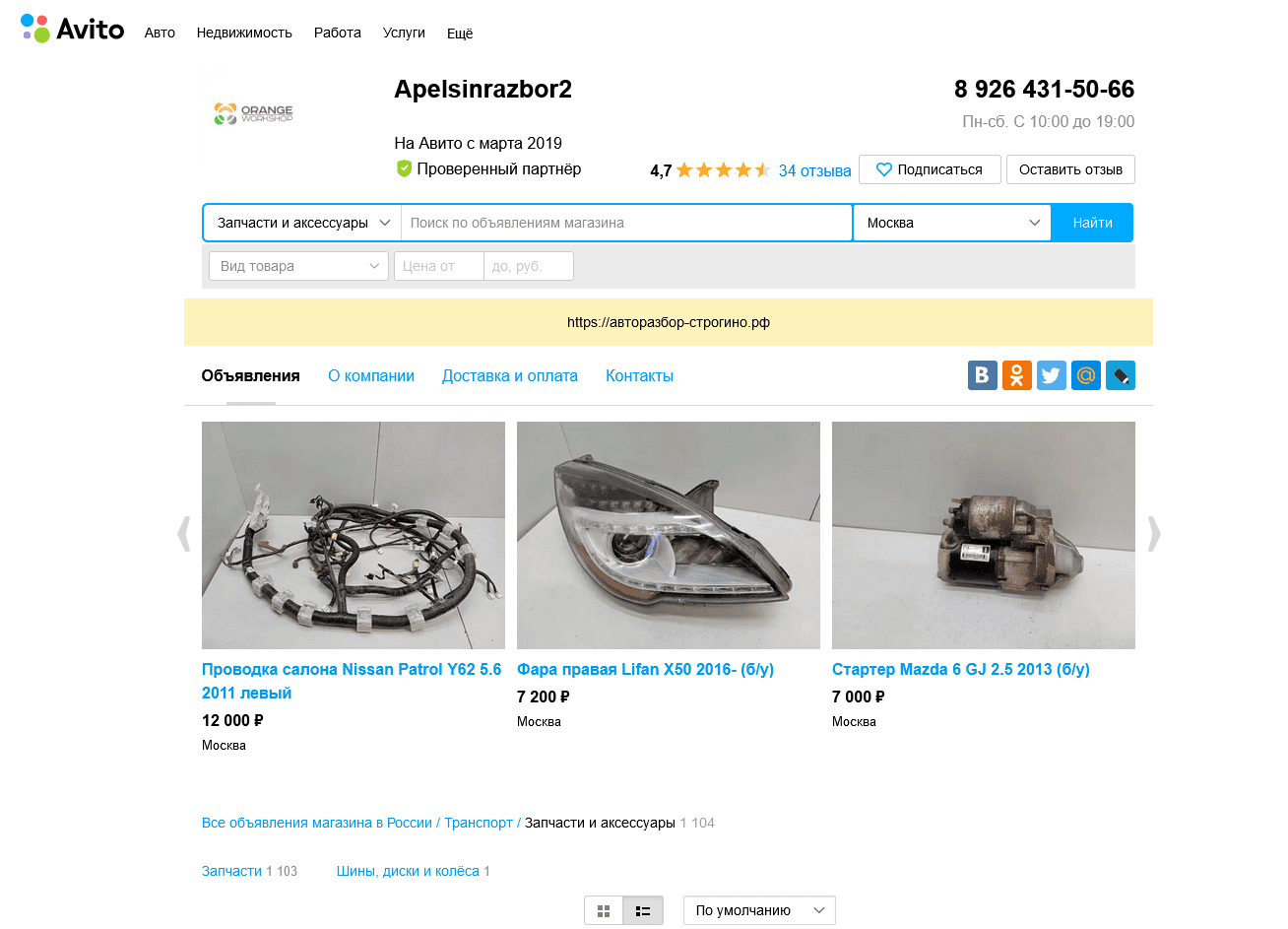The width and height of the screenshot is (1288, 929).
Task: Click the Подписаться heart button
Action: (x=930, y=169)
